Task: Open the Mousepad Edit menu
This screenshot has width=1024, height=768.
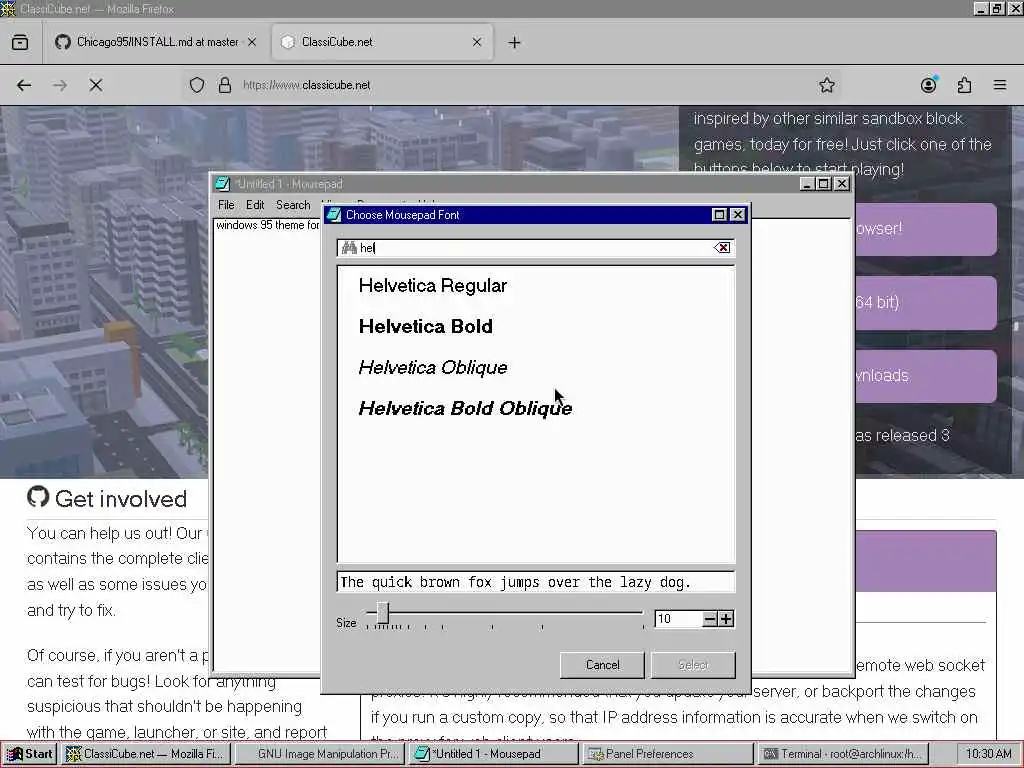Action: point(255,205)
